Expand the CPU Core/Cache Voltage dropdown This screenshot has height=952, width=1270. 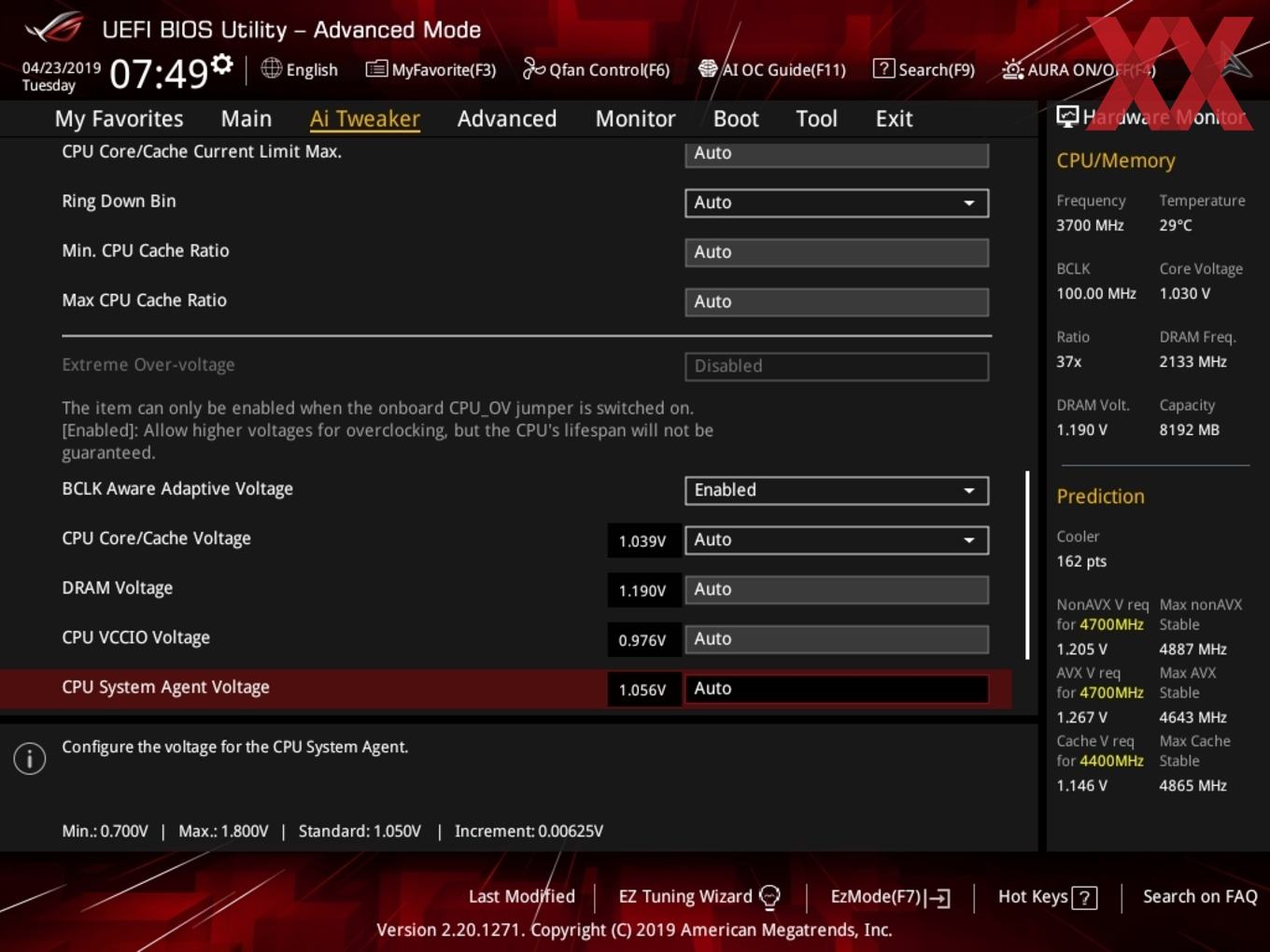[x=837, y=539]
